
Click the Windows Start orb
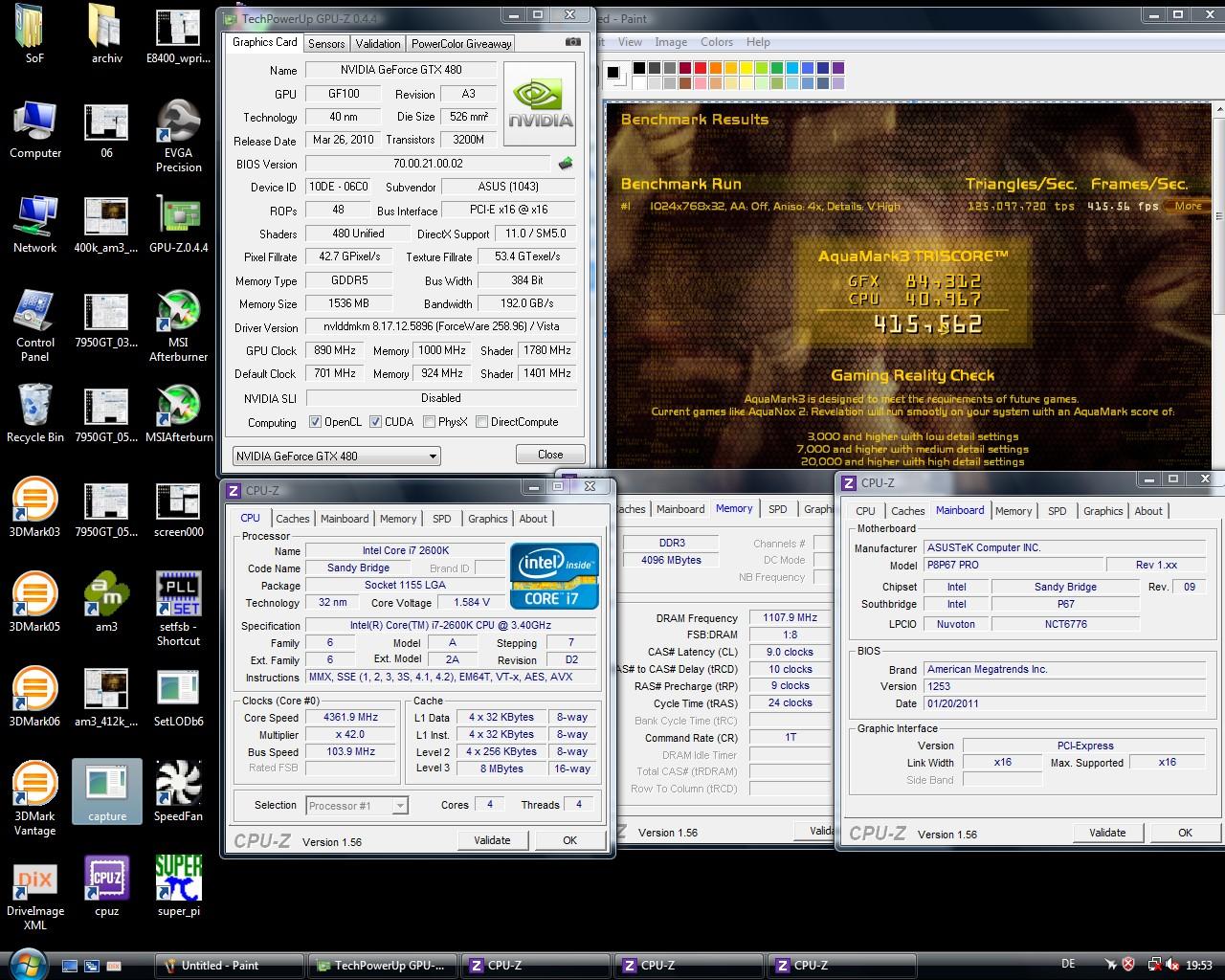pos(26,963)
